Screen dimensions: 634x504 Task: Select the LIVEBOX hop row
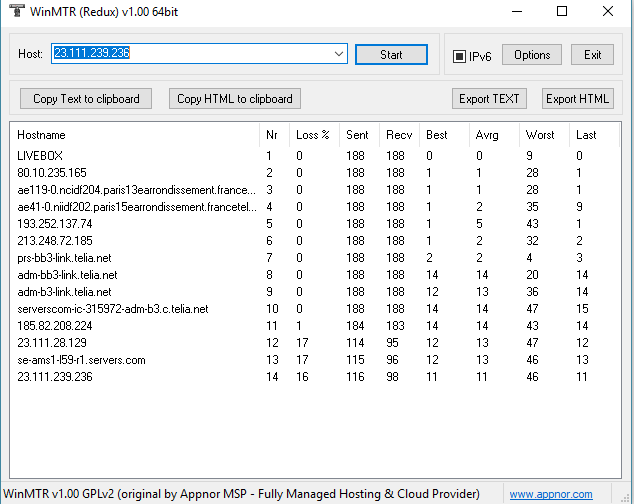[x=40, y=155]
